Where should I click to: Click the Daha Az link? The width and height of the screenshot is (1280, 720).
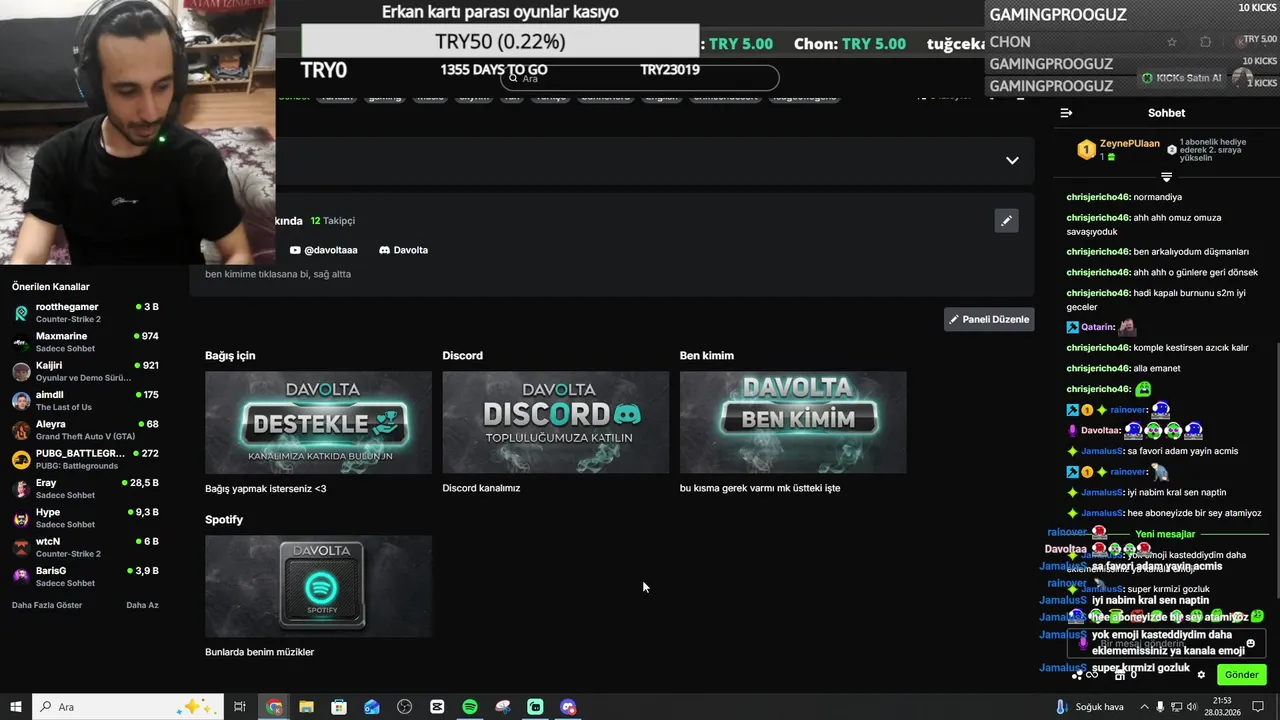coord(142,605)
